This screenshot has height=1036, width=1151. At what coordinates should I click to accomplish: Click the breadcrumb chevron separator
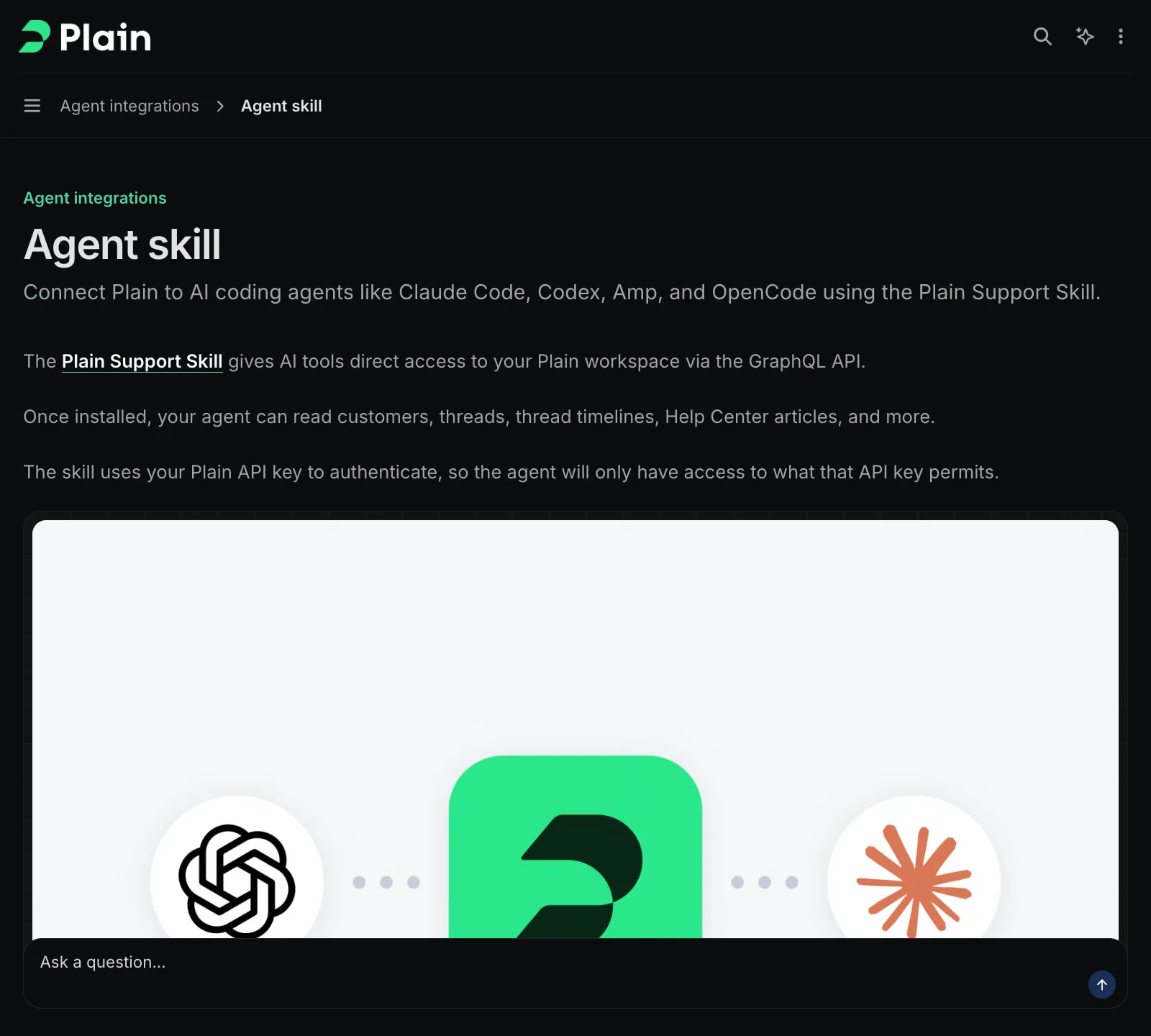[220, 106]
